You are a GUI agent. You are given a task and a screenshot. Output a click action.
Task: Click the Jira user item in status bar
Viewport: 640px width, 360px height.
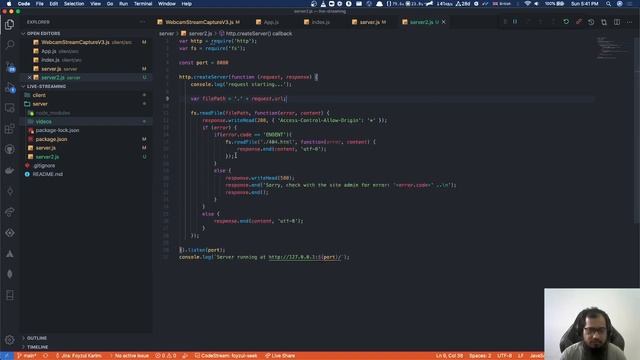click(x=79, y=356)
